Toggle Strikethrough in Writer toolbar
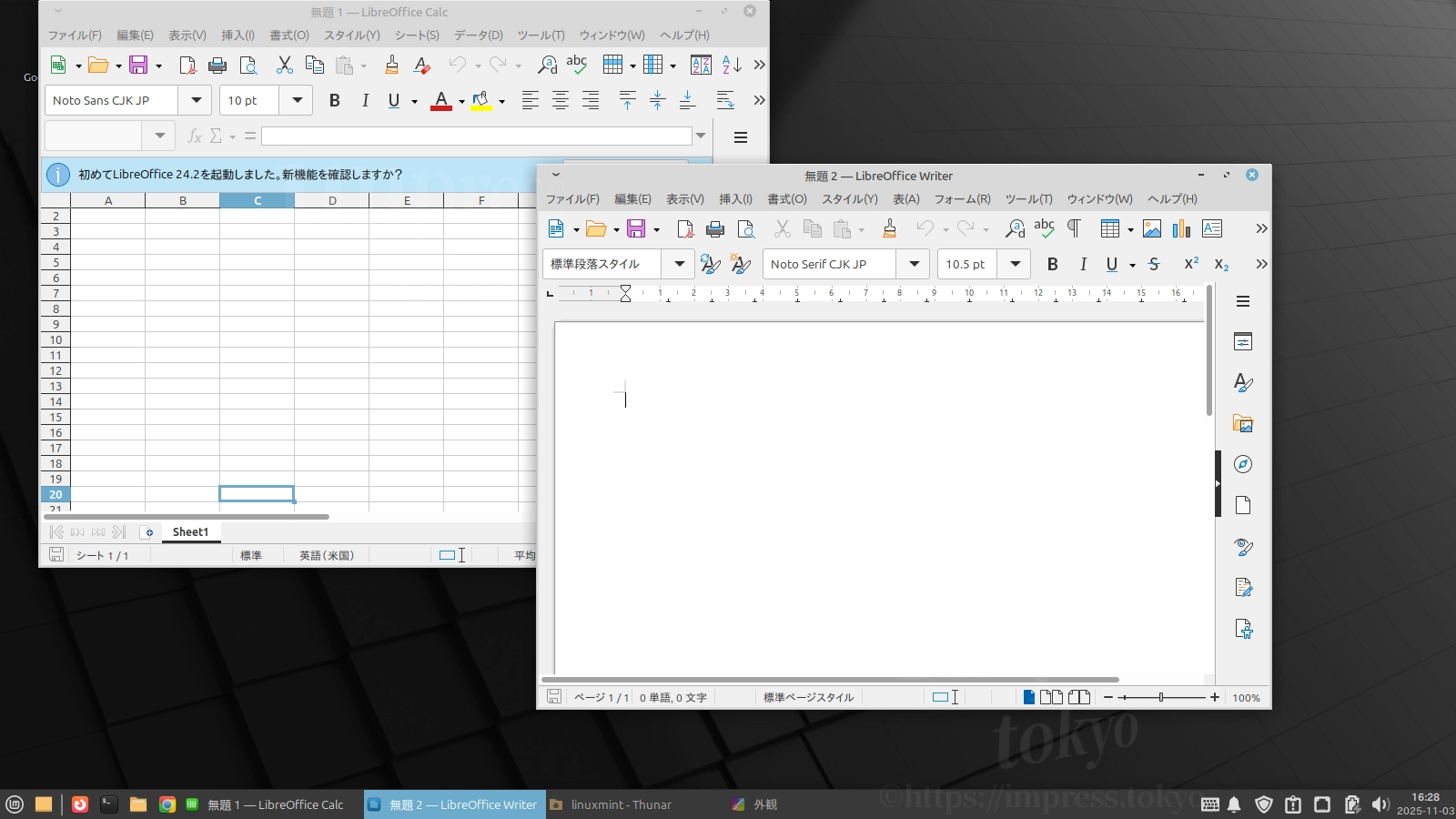1456x819 pixels. tap(1154, 264)
